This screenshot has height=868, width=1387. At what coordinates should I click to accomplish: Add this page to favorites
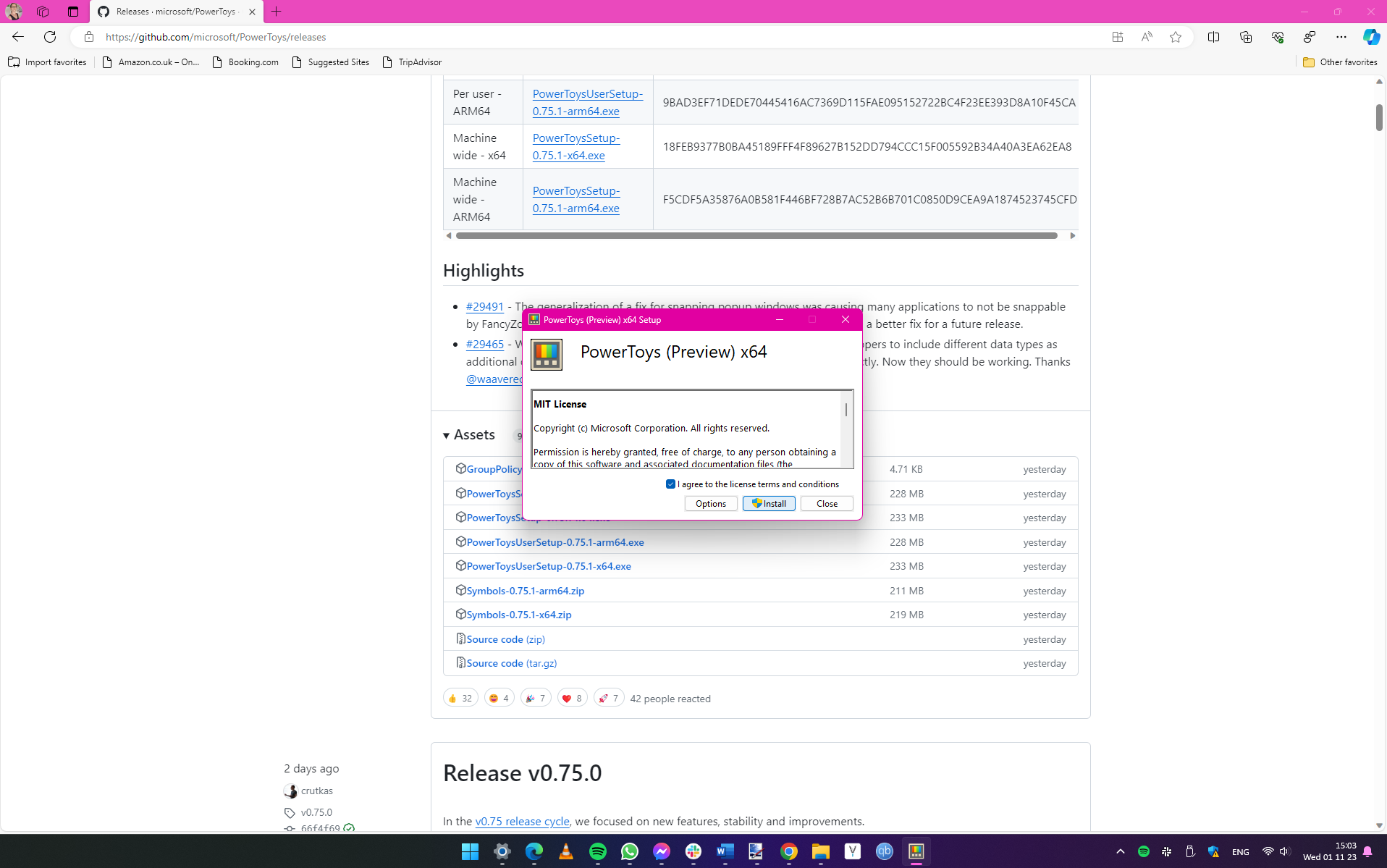tap(1176, 37)
